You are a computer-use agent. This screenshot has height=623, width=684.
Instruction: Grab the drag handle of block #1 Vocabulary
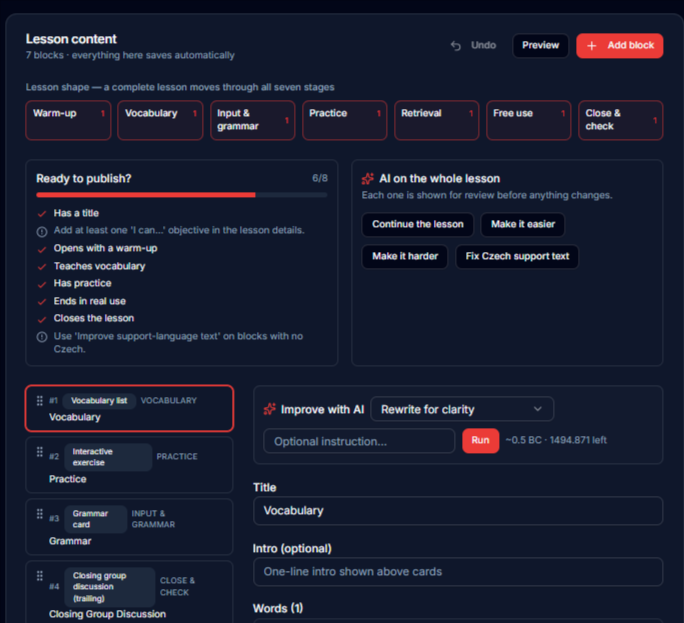coord(40,400)
